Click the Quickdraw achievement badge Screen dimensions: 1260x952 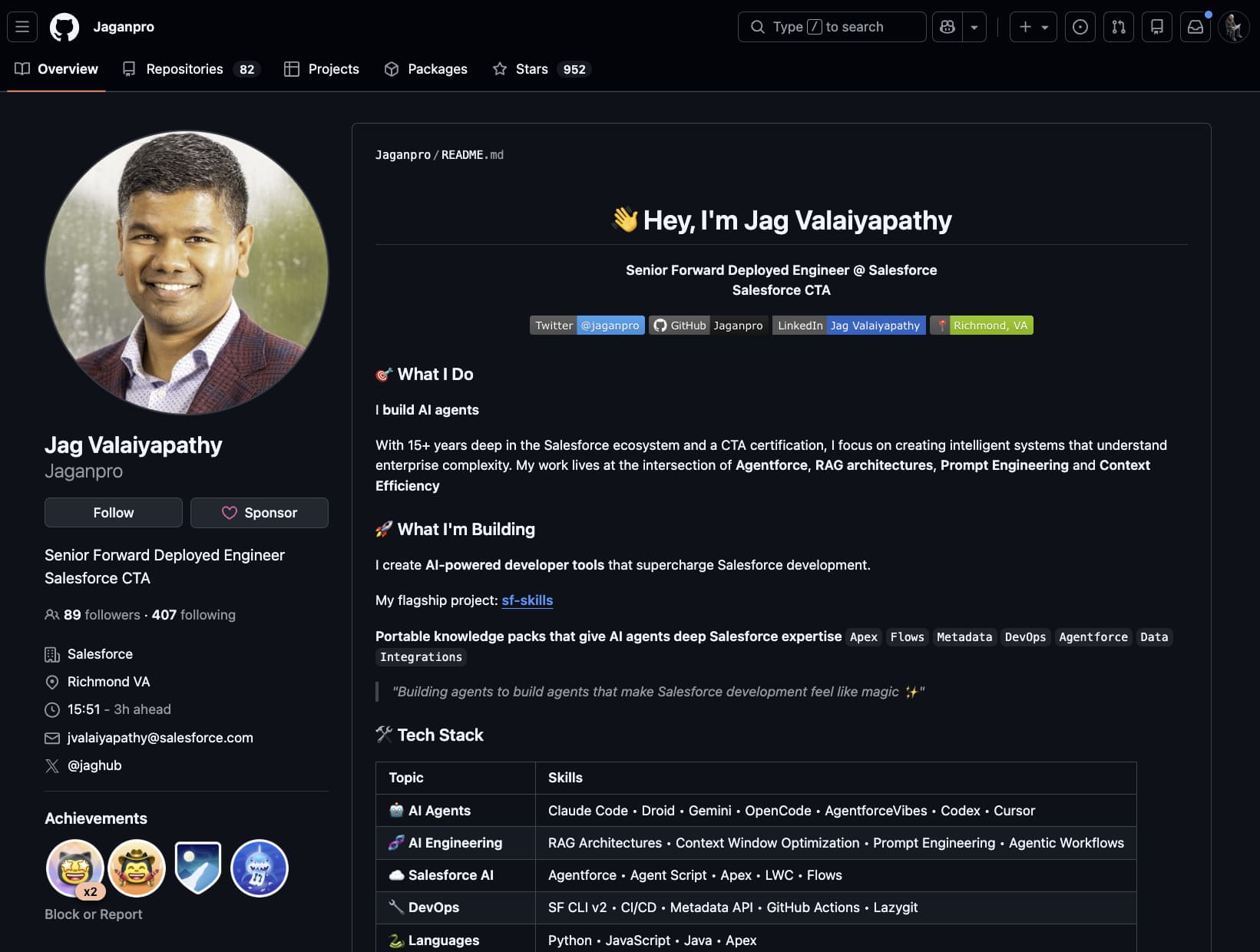click(137, 868)
